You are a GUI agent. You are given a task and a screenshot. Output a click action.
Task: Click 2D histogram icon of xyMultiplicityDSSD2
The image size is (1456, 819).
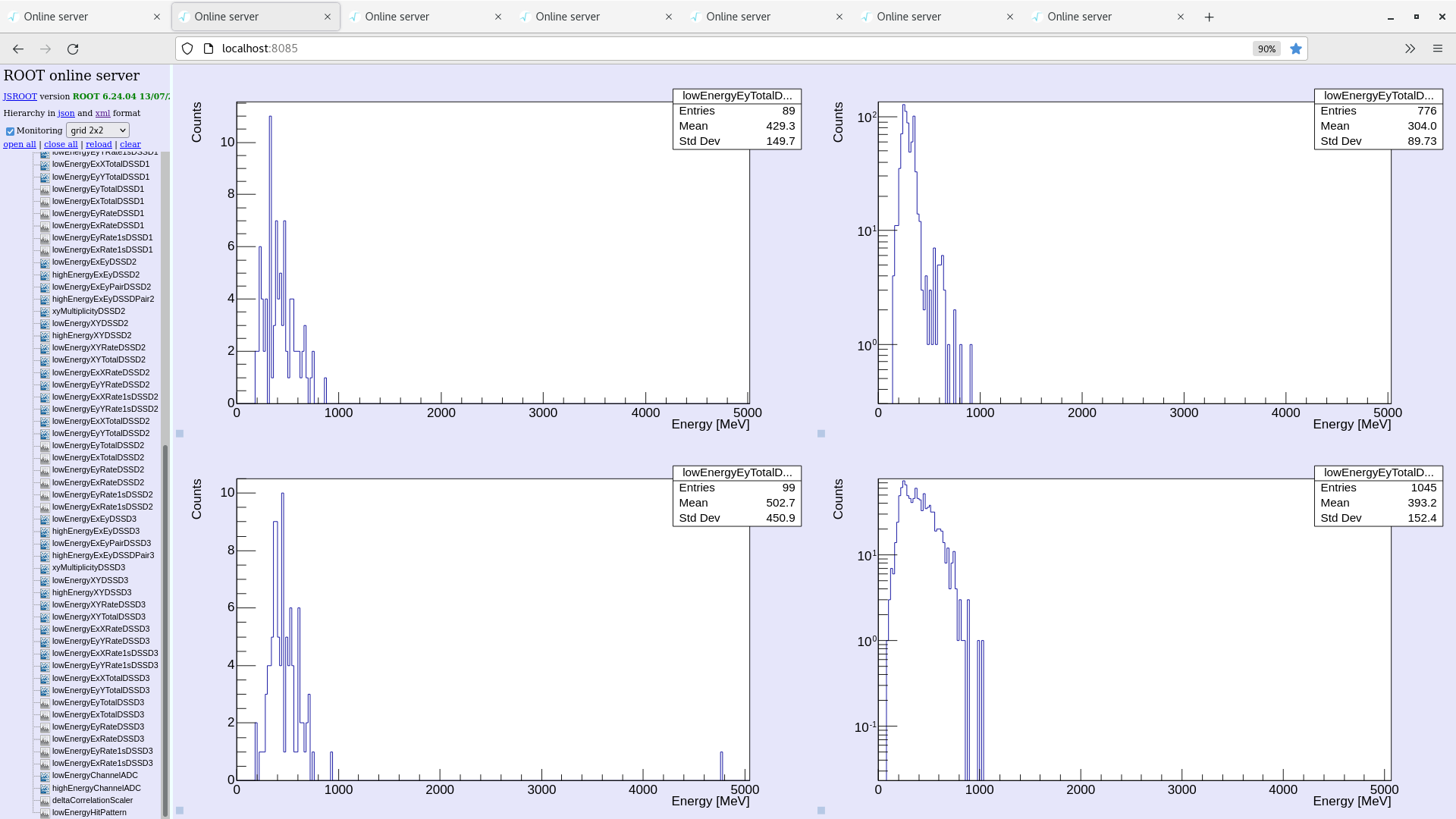pos(45,311)
